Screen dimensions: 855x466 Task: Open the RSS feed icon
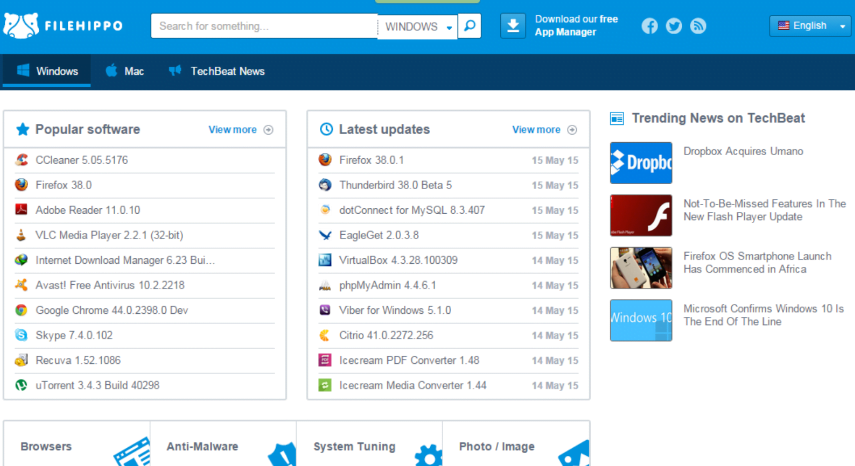click(x=698, y=26)
